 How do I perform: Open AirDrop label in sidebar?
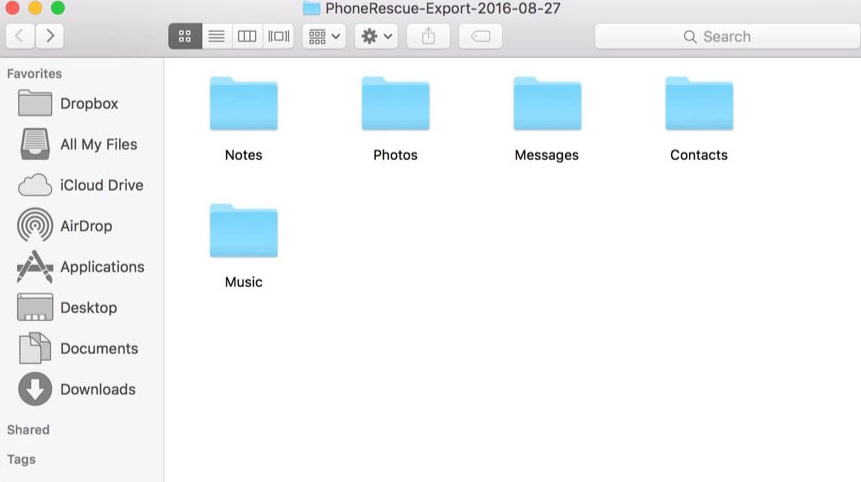(86, 226)
